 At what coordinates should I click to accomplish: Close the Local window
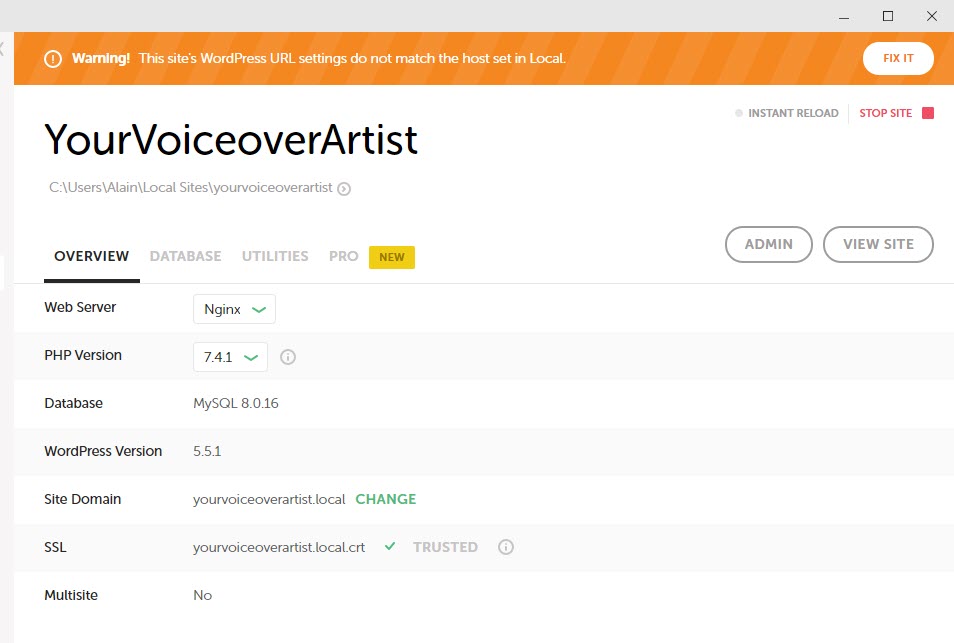pos(931,16)
